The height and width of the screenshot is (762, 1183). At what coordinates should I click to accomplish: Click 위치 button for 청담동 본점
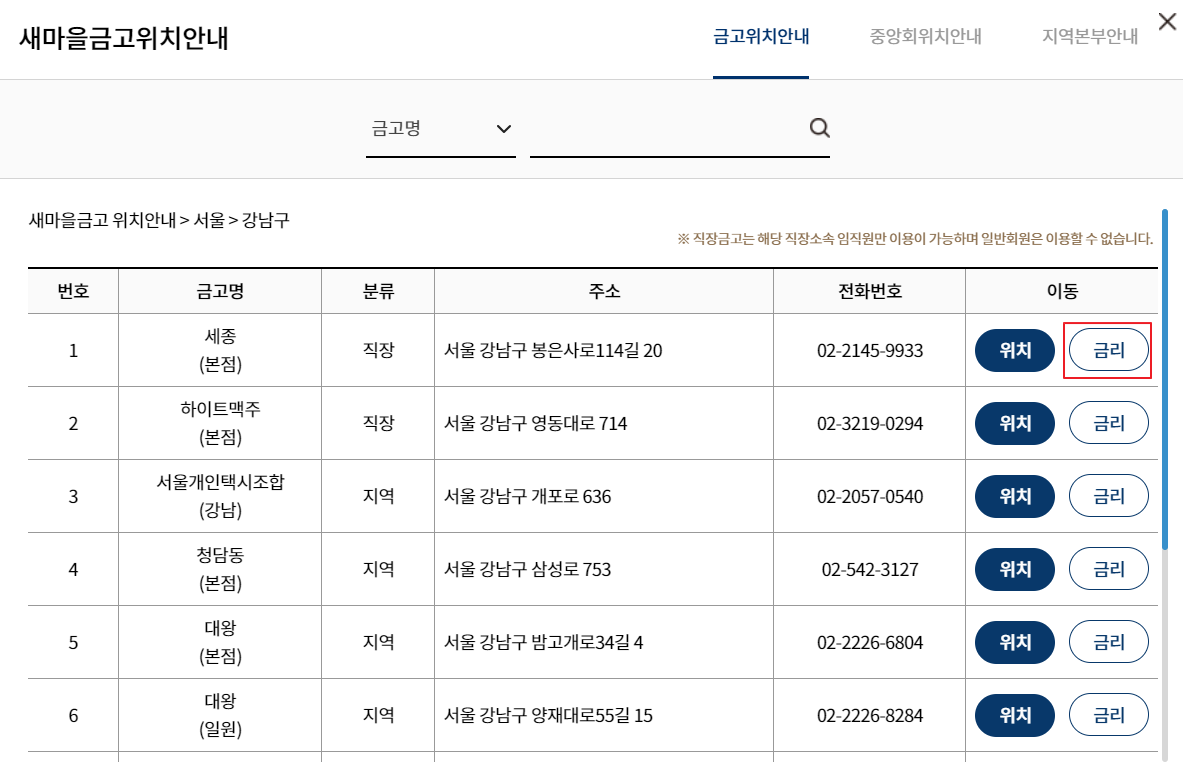point(1015,570)
